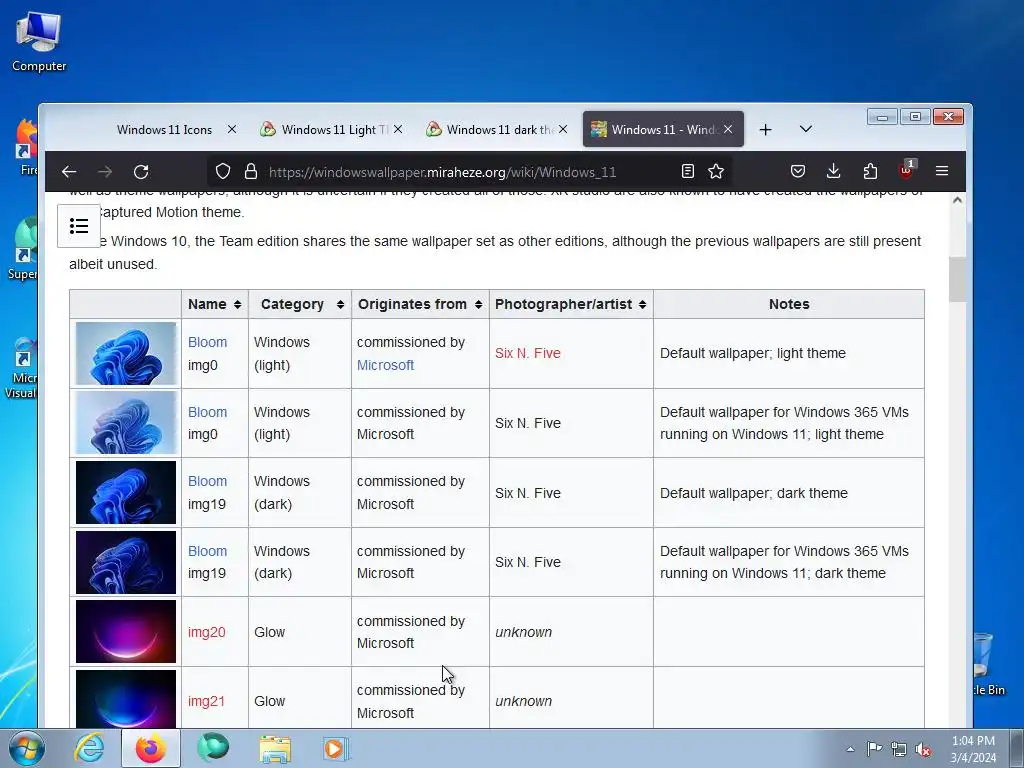View the dark Bloom default wallpaper thumbnail
This screenshot has width=1024, height=768.
[x=126, y=492]
